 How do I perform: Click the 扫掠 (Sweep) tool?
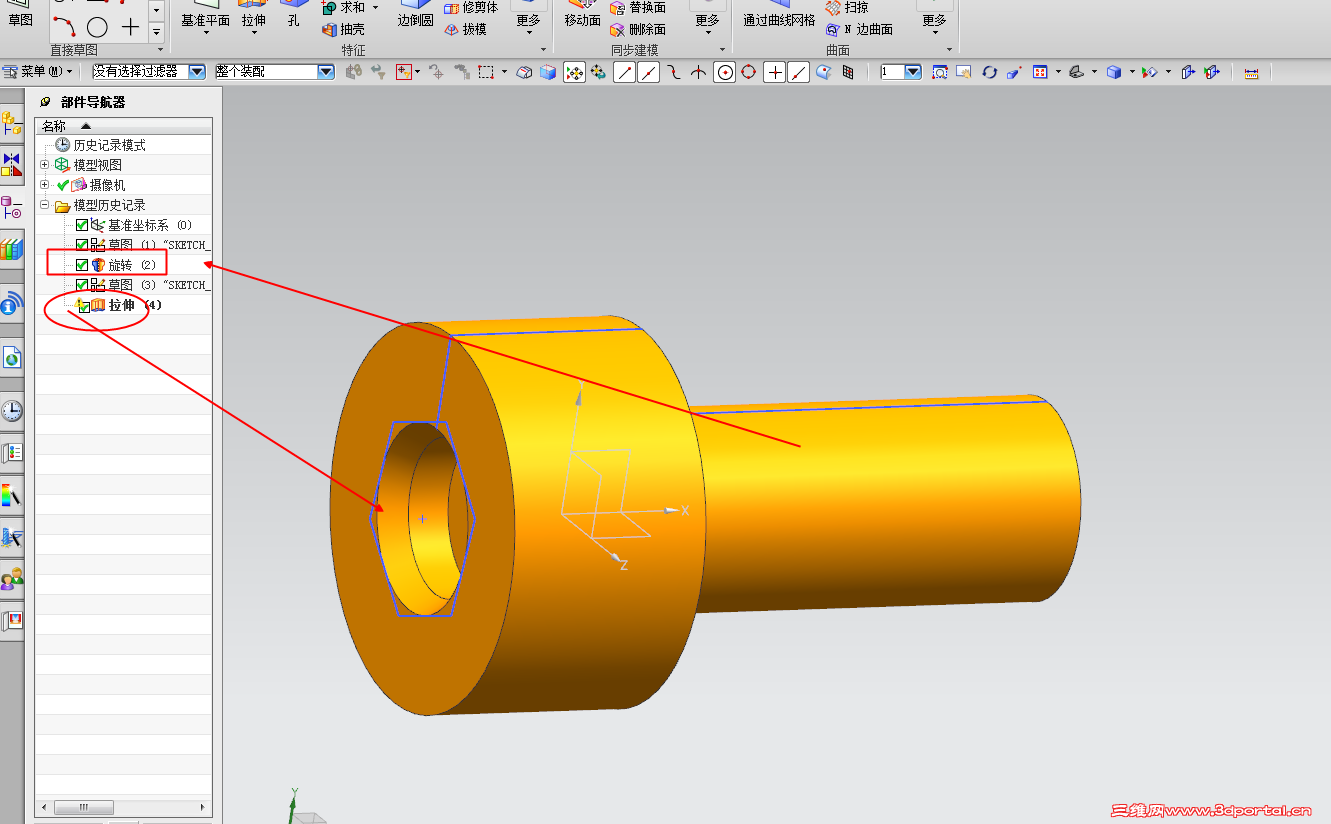coord(847,8)
